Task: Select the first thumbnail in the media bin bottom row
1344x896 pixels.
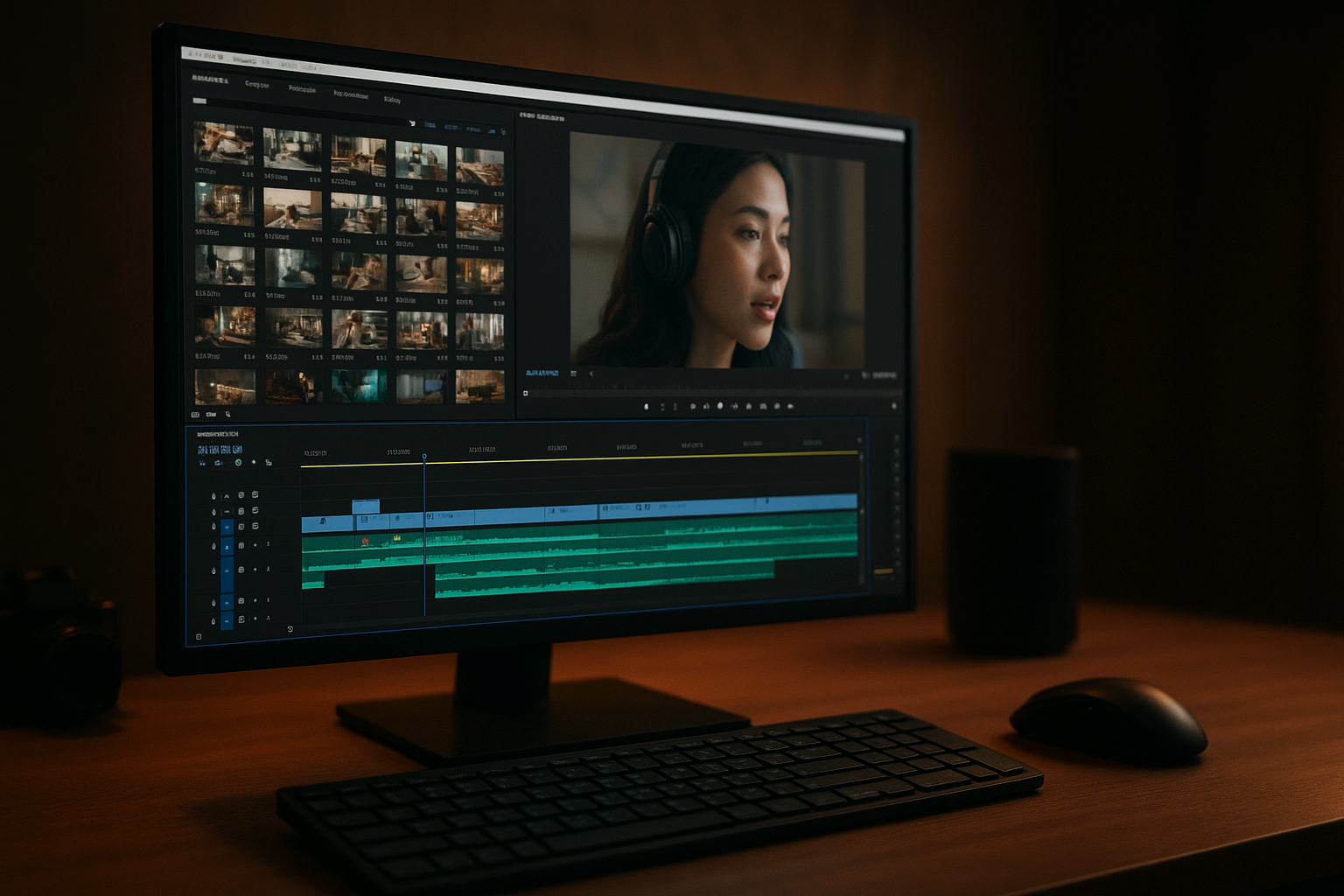Action: tap(225, 386)
